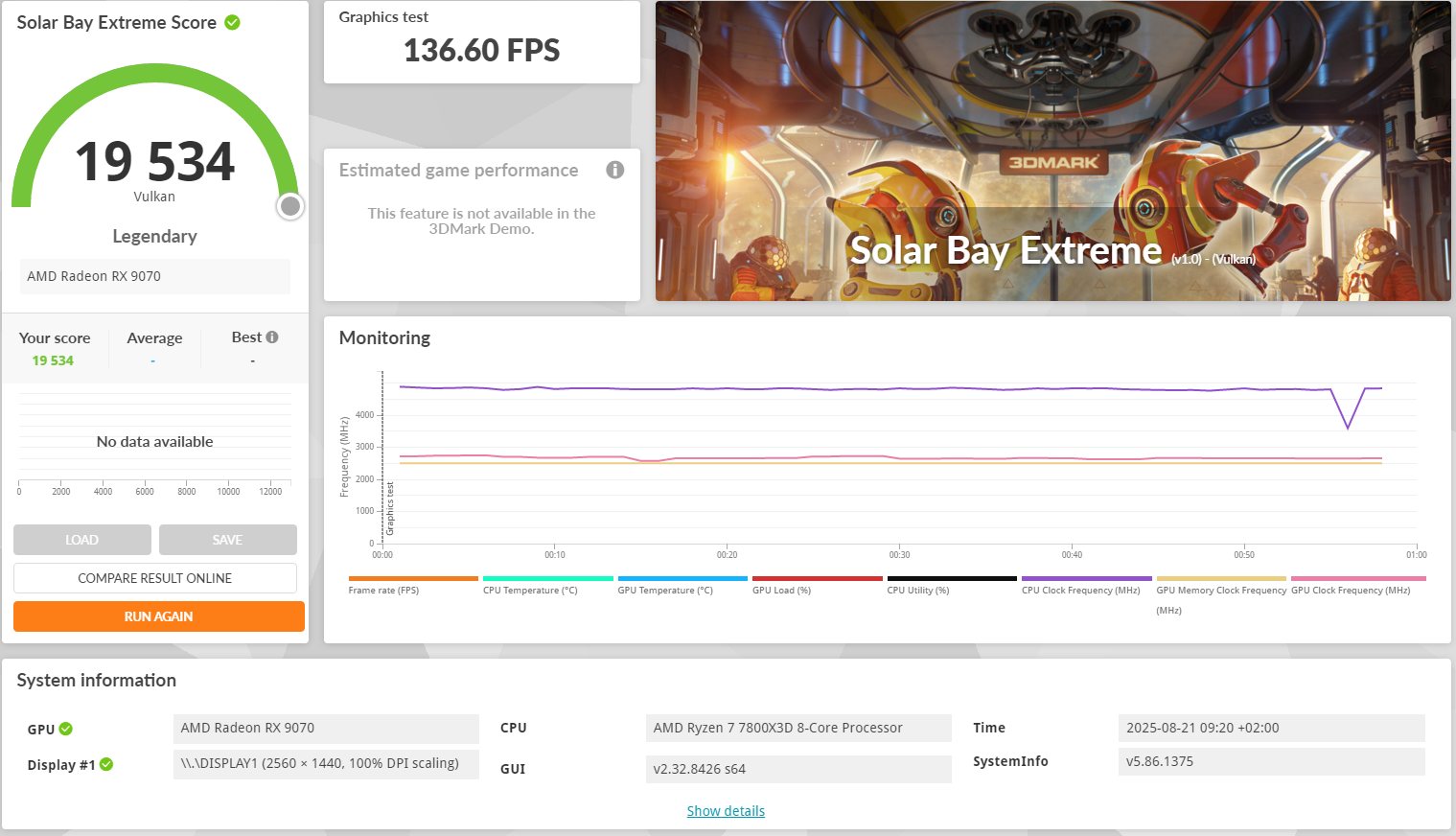Click the info icon next to Best
This screenshot has width=1456, height=836.
(272, 337)
